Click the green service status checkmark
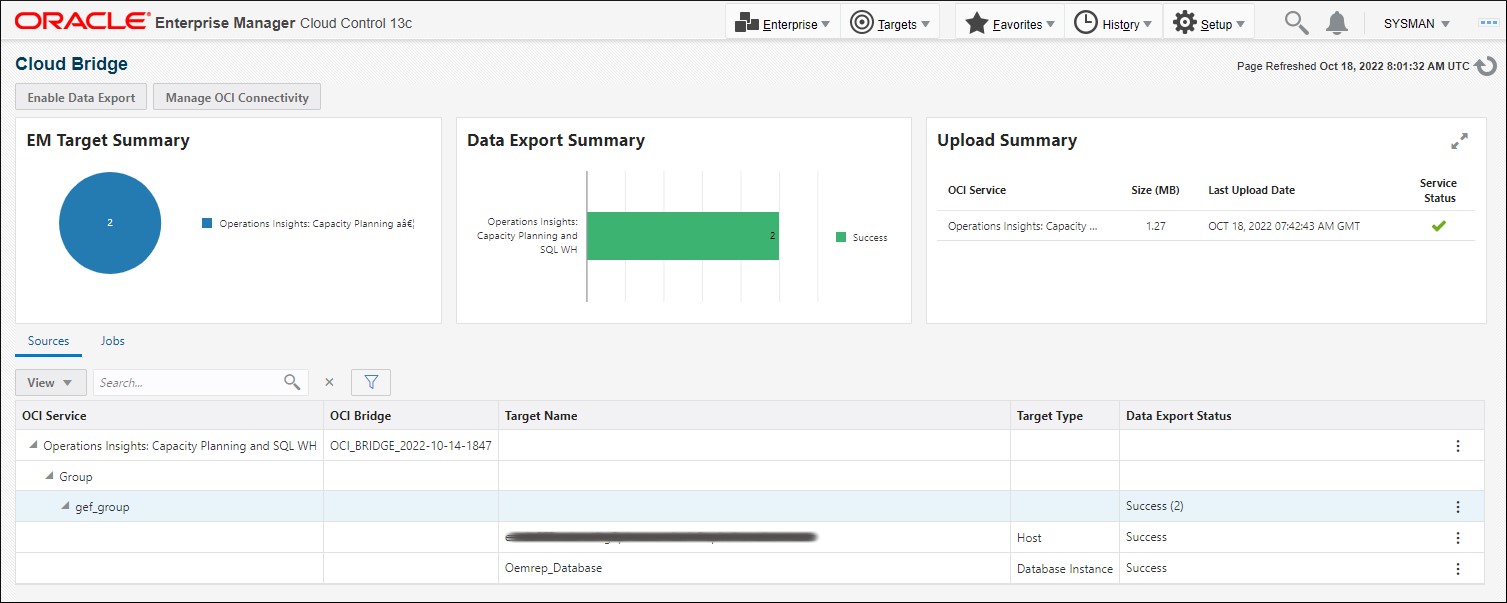Screen dimensions: 1507x603 (x=1438, y=226)
